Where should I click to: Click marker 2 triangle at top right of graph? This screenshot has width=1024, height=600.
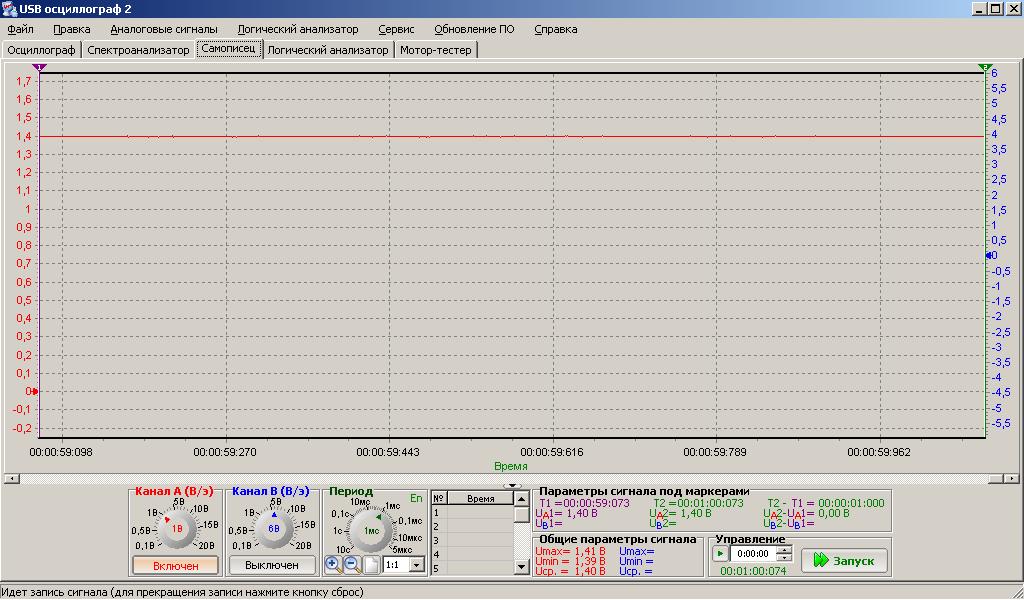coord(984,67)
